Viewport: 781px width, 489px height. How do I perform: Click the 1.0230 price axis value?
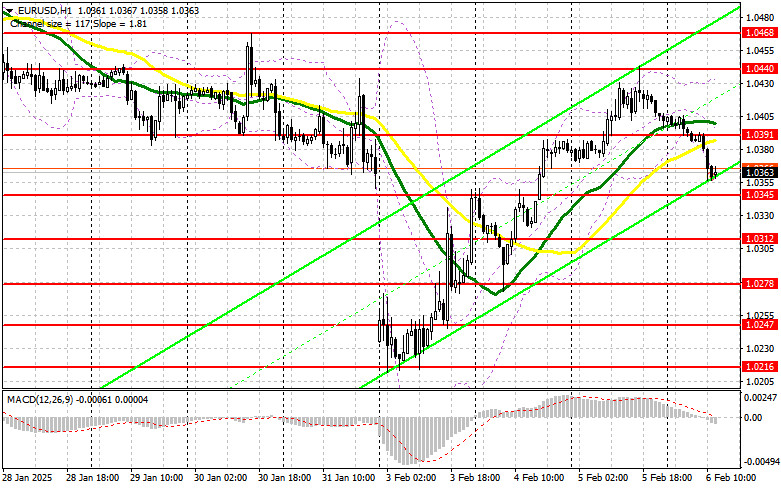point(760,349)
